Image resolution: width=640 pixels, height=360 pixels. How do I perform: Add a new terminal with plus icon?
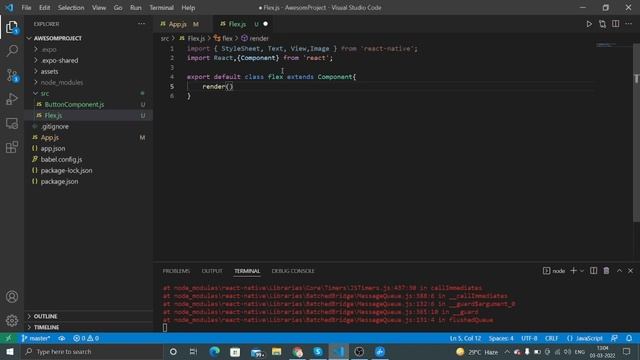point(573,271)
